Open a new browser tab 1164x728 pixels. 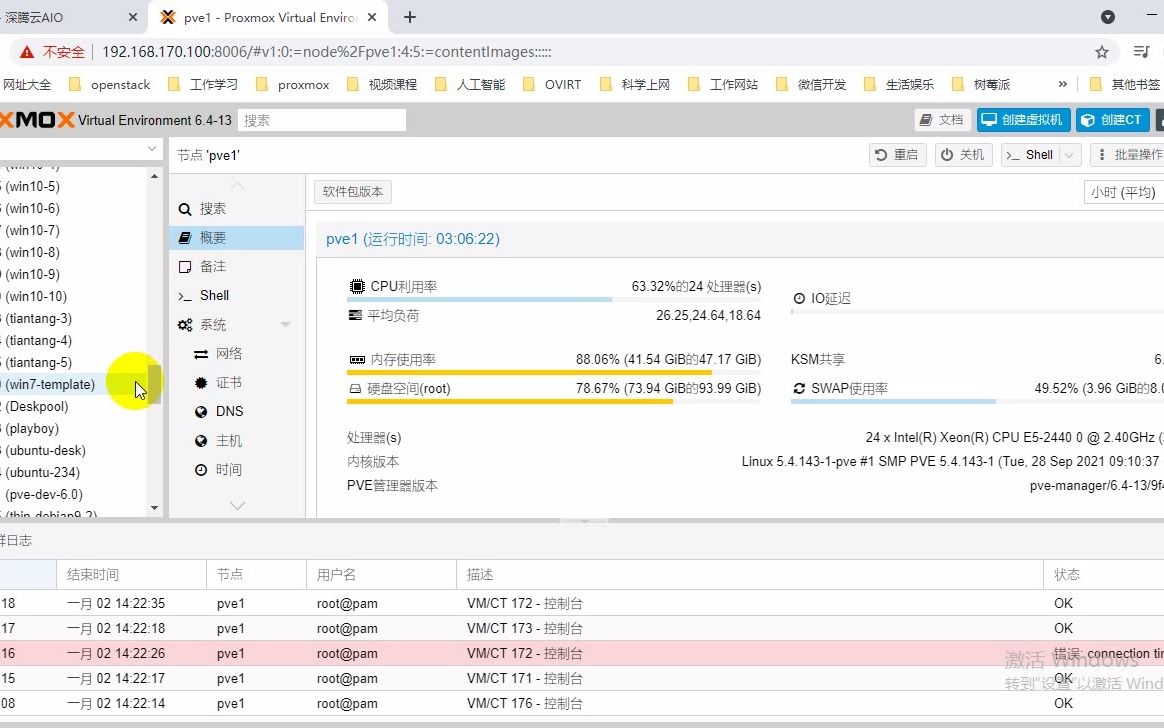pos(410,17)
